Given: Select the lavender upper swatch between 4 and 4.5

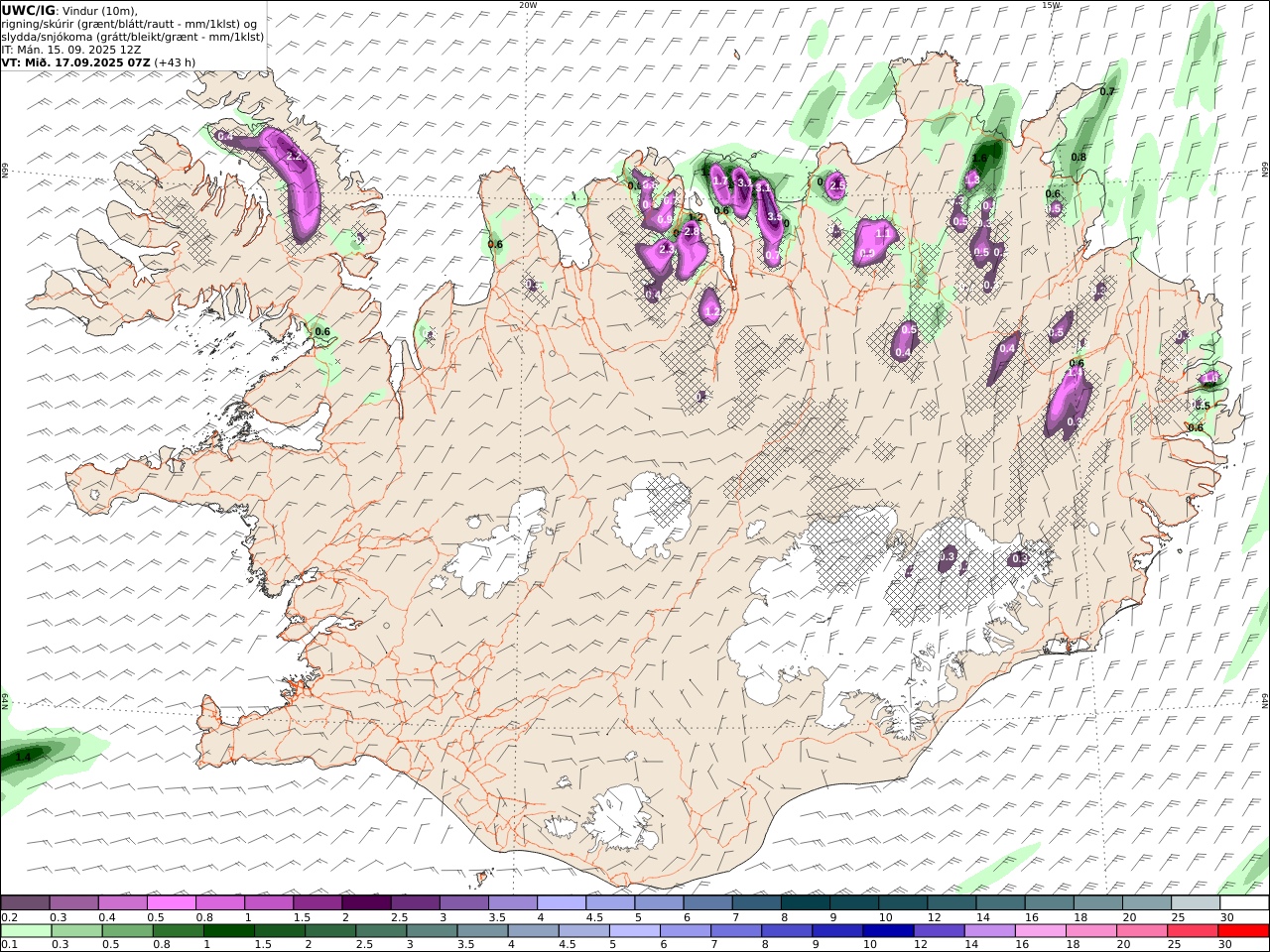Looking at the screenshot, I should pyautogui.click(x=562, y=903).
